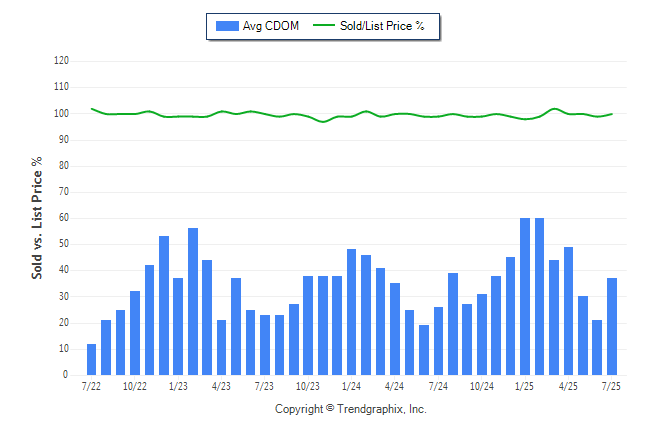Image resolution: width=646 pixels, height=434 pixels.
Task: Click the '10/23' x-axis label
Action: click(308, 387)
